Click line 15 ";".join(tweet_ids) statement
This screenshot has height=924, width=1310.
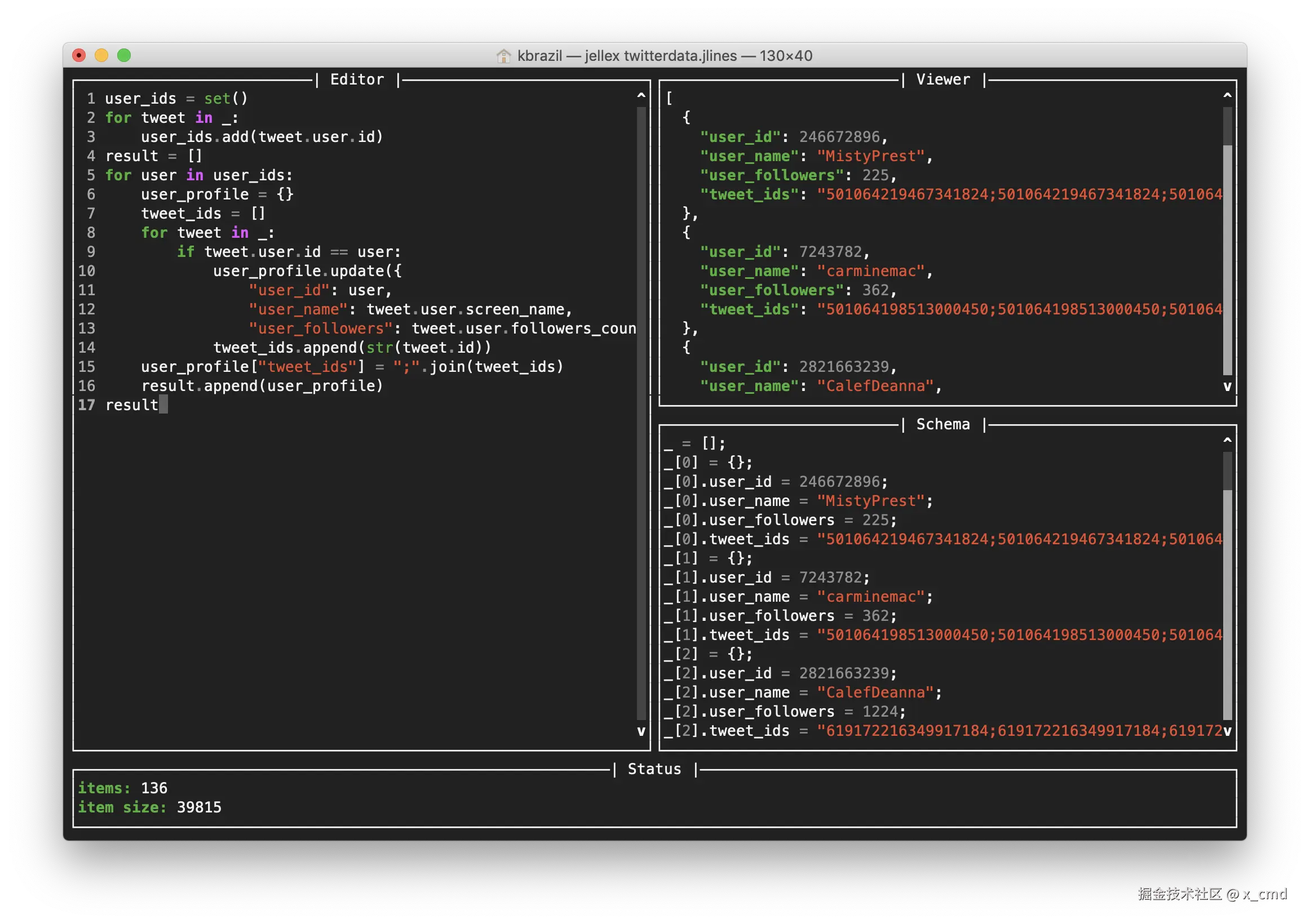click(x=352, y=367)
